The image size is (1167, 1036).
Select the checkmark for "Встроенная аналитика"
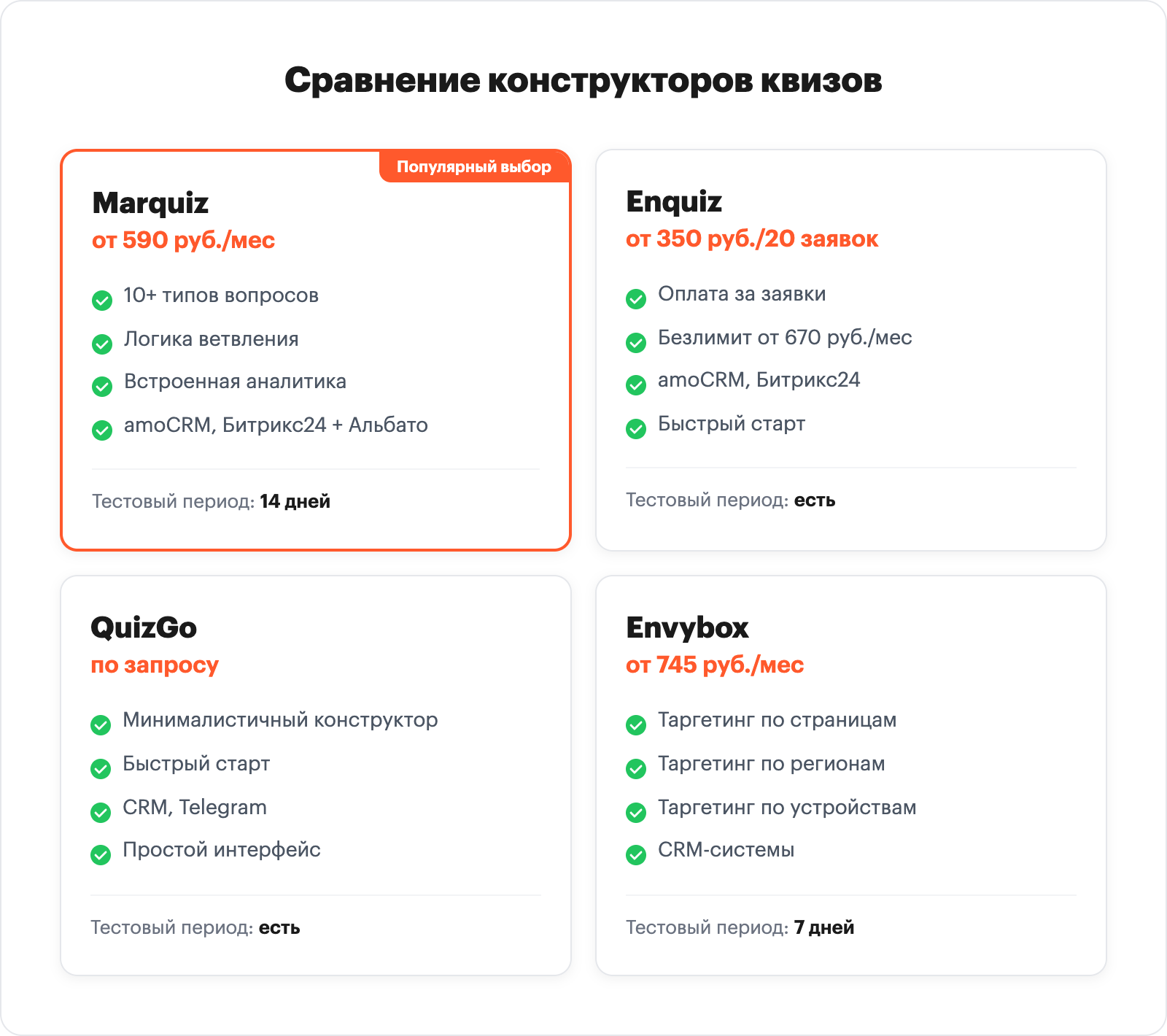coord(101,387)
